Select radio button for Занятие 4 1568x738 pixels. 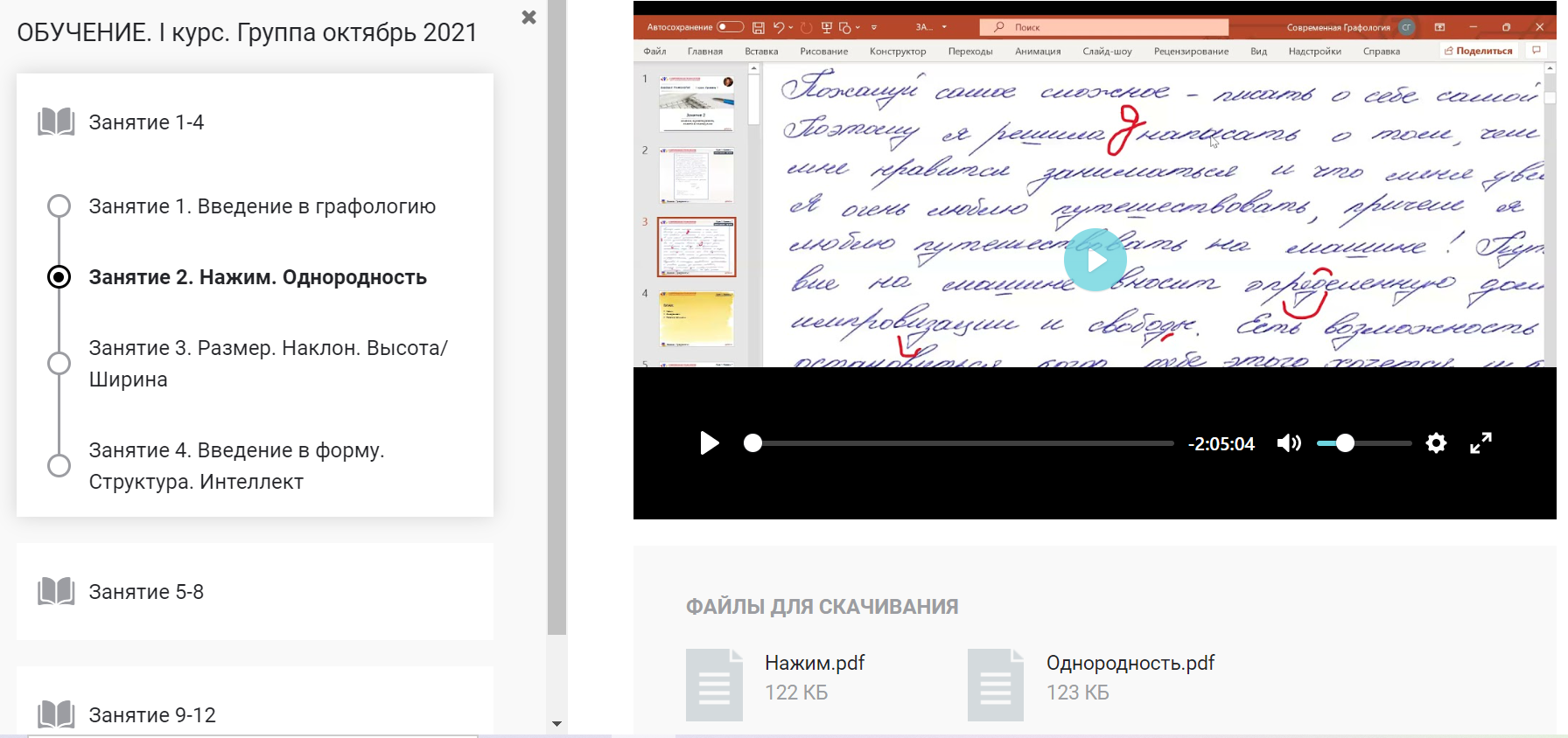59,465
